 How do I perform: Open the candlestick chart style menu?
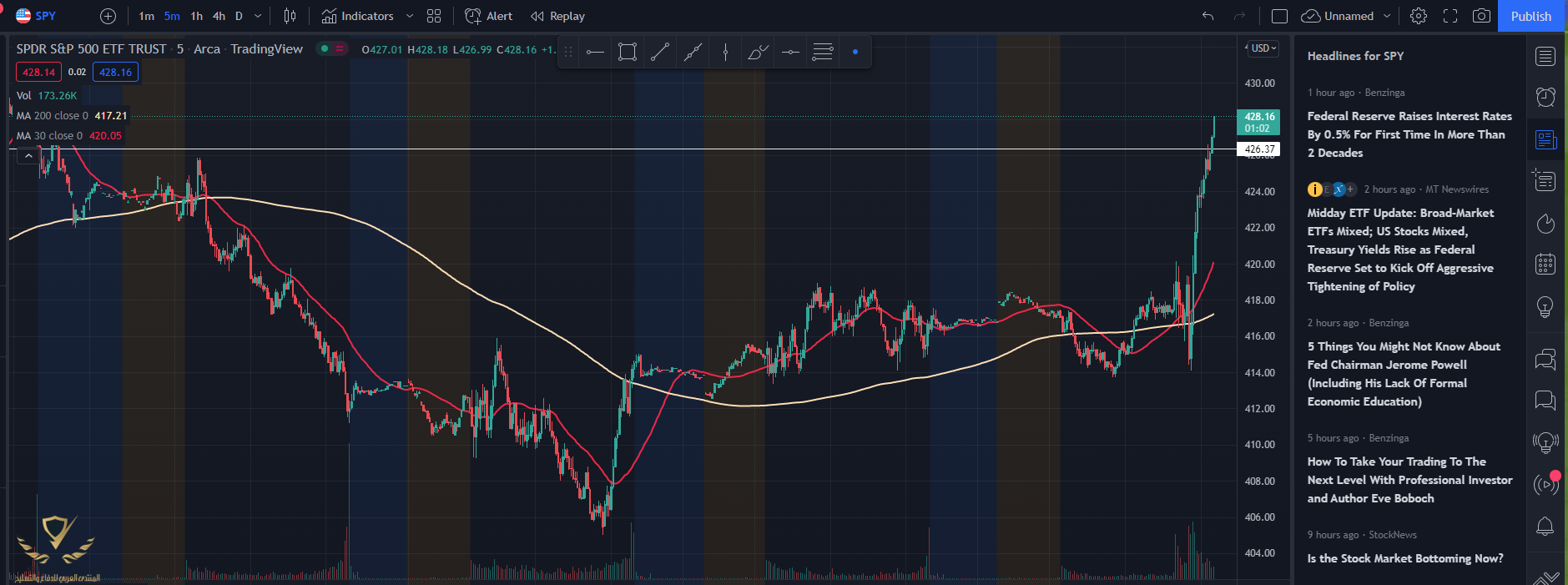[290, 16]
